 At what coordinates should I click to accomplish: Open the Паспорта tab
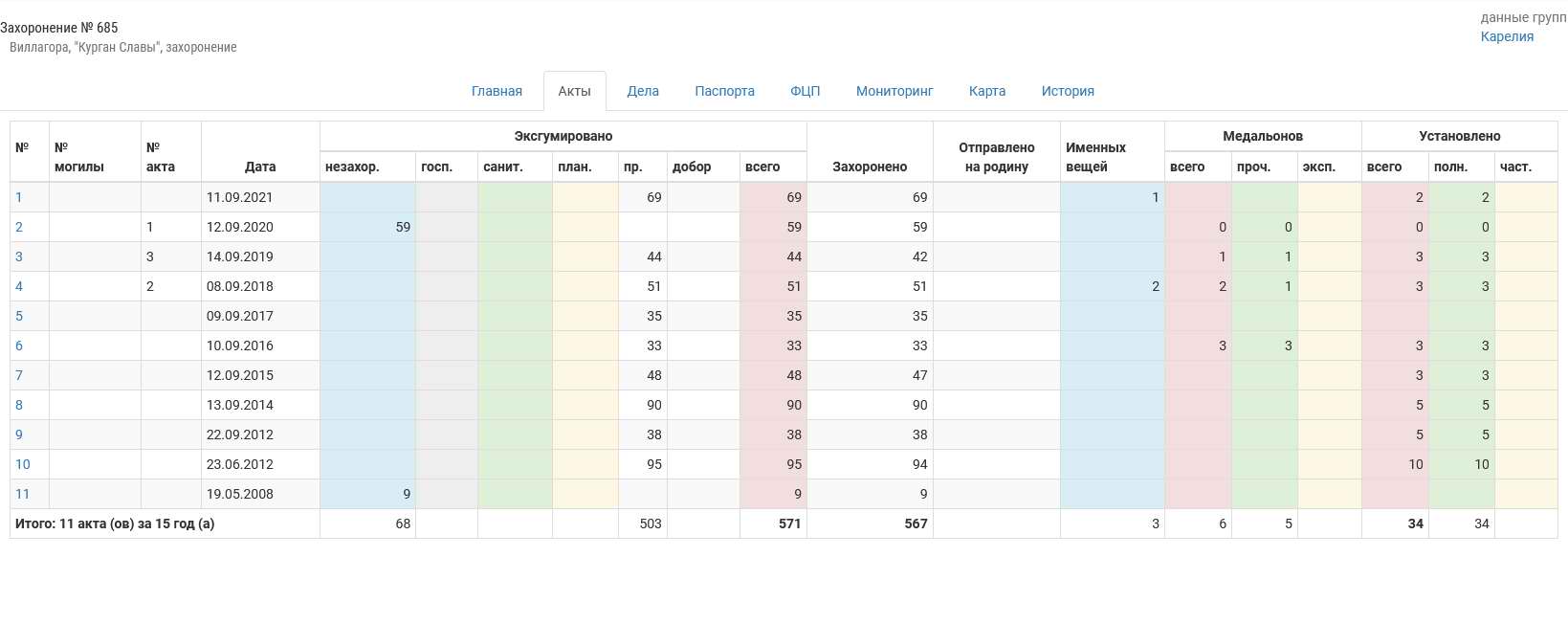click(724, 91)
